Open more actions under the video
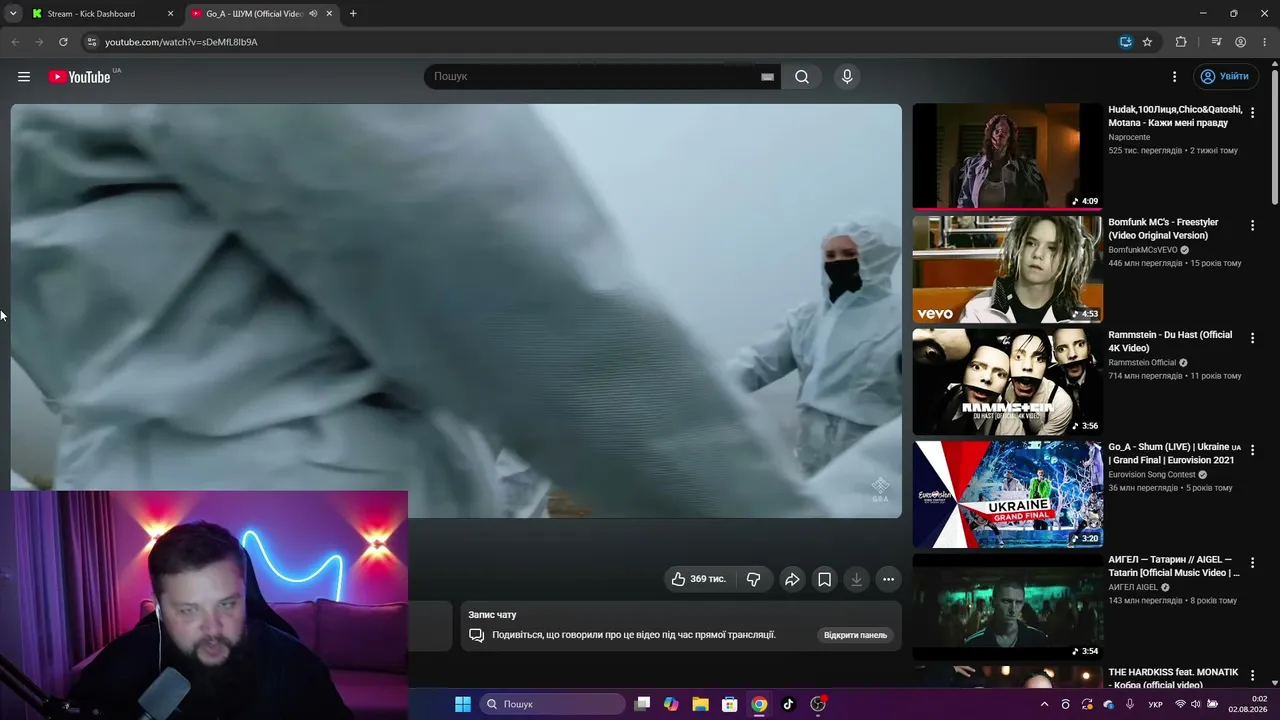This screenshot has height=720, width=1280. (x=888, y=579)
